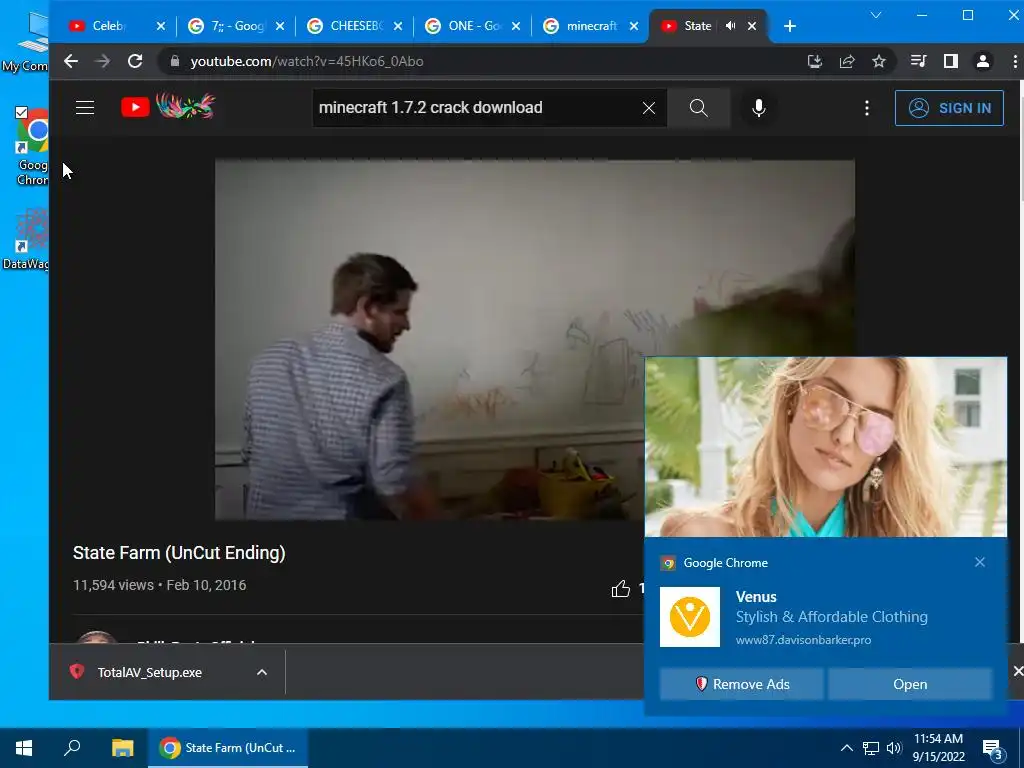Open a new Chrome tab

click(x=790, y=26)
